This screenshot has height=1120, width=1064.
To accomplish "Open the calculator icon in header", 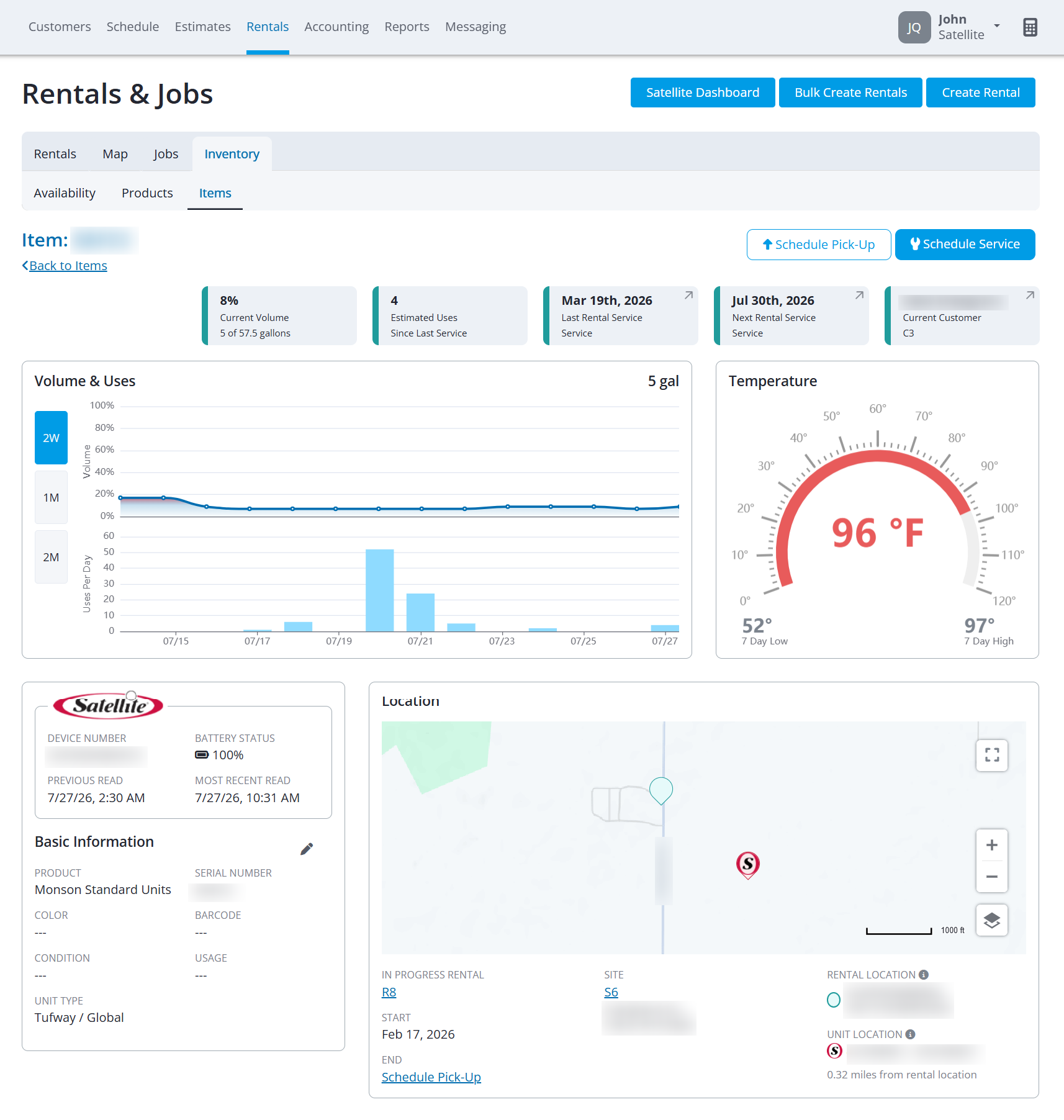I will click(x=1030, y=27).
